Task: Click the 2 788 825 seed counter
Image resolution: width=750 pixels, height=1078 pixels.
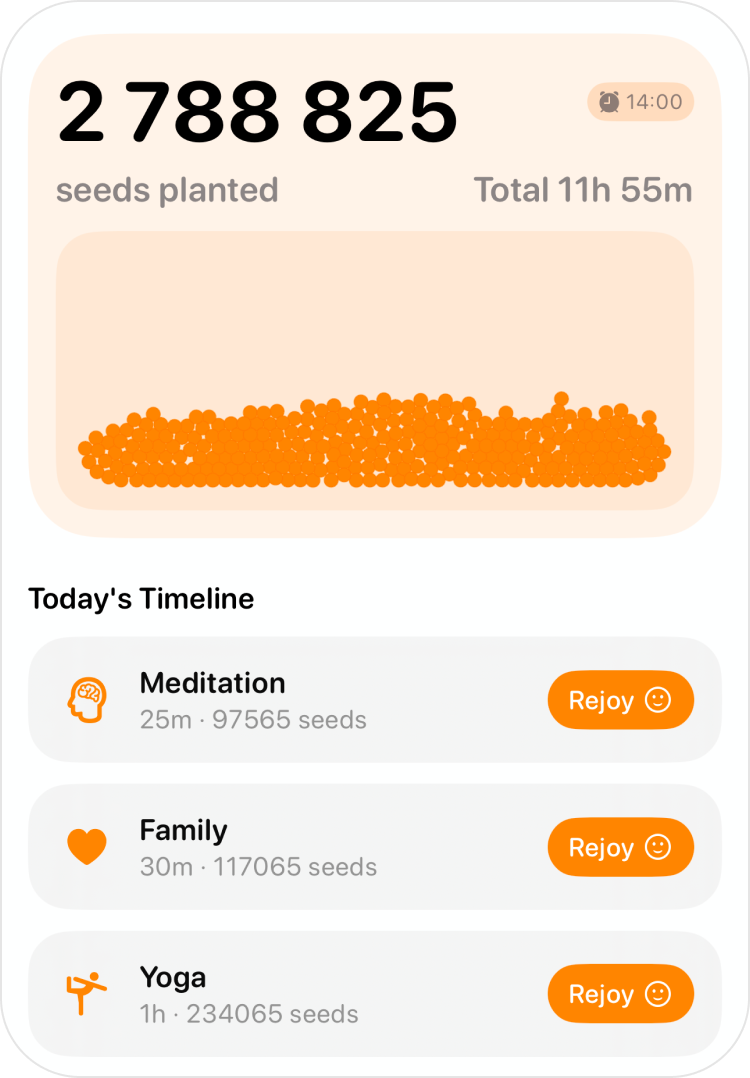Action: click(x=258, y=111)
